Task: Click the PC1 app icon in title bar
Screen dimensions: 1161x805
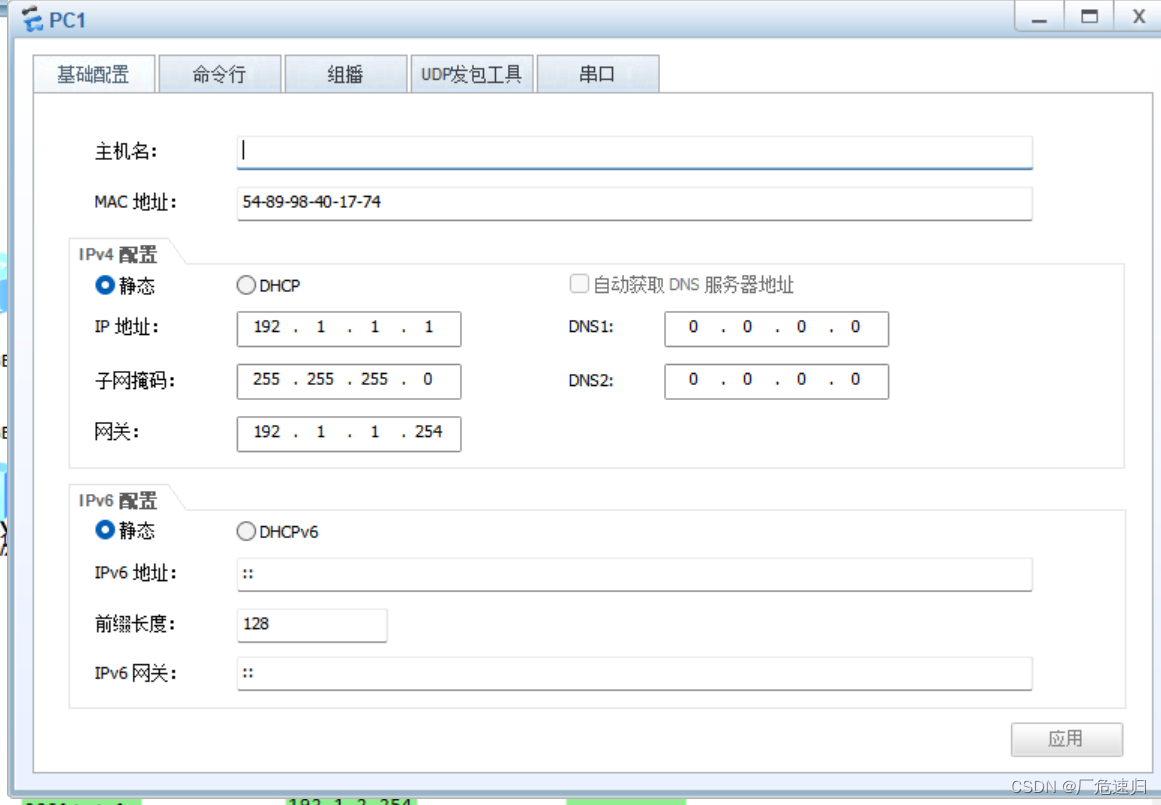Action: (x=32, y=19)
